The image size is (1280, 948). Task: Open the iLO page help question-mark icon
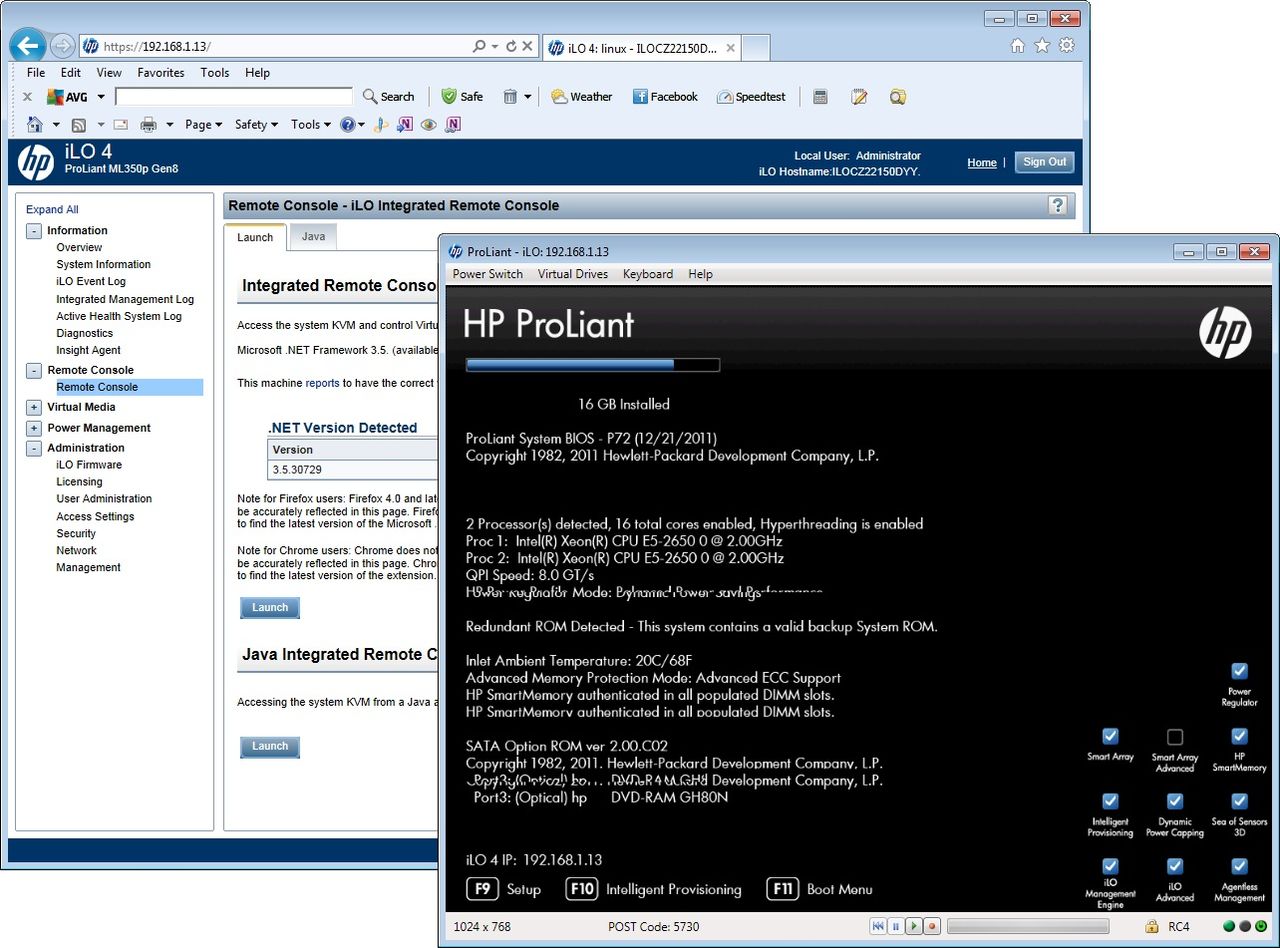[x=1057, y=205]
